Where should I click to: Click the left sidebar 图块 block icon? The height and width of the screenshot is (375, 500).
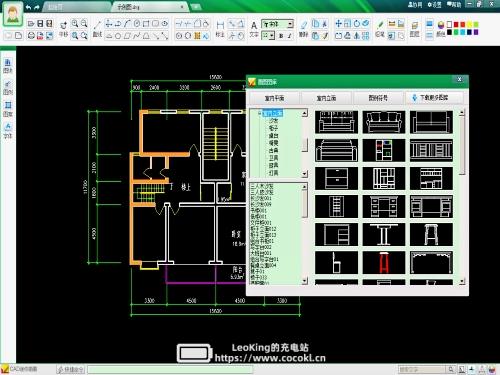tap(8, 66)
